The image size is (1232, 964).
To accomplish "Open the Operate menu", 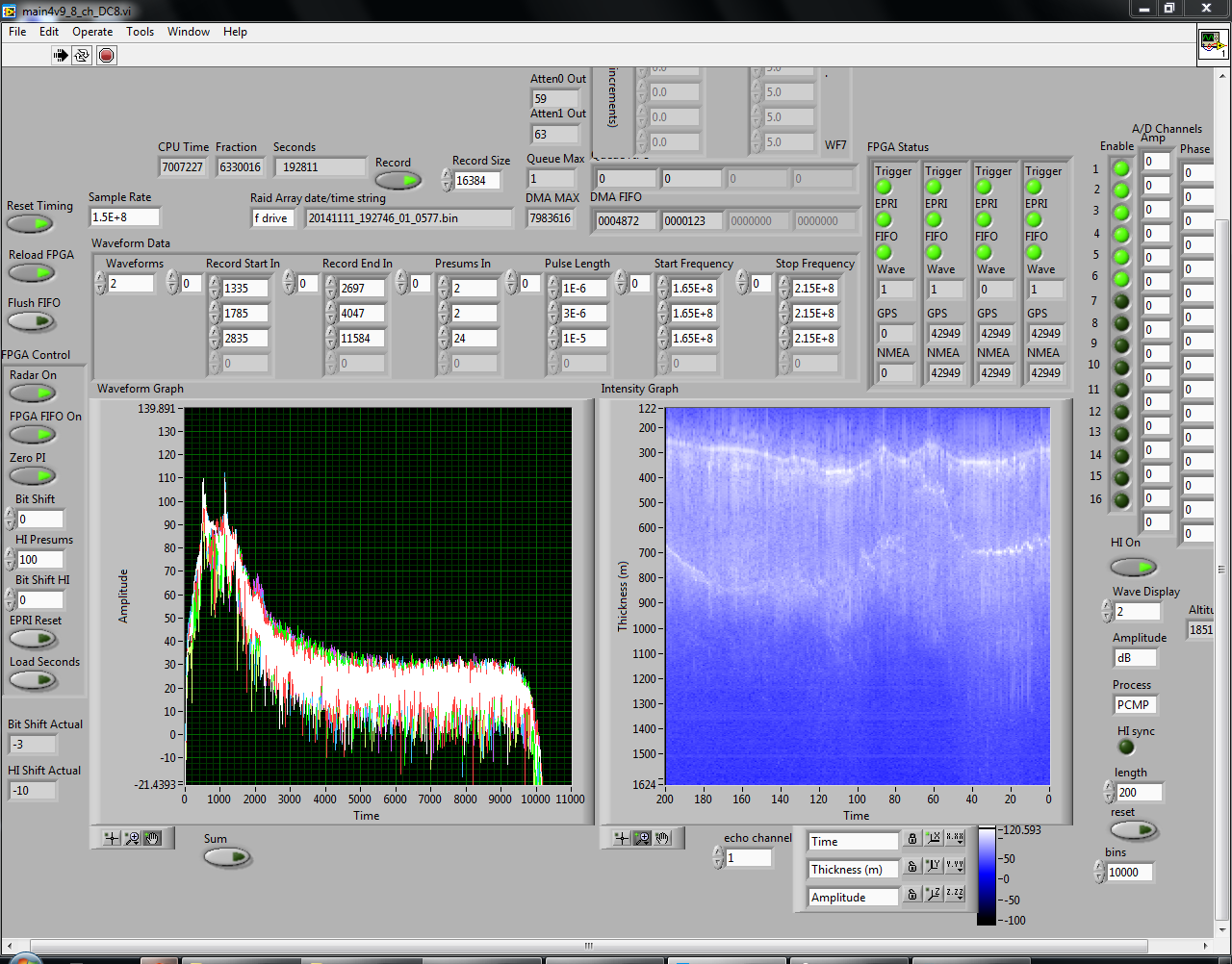I will tap(92, 32).
